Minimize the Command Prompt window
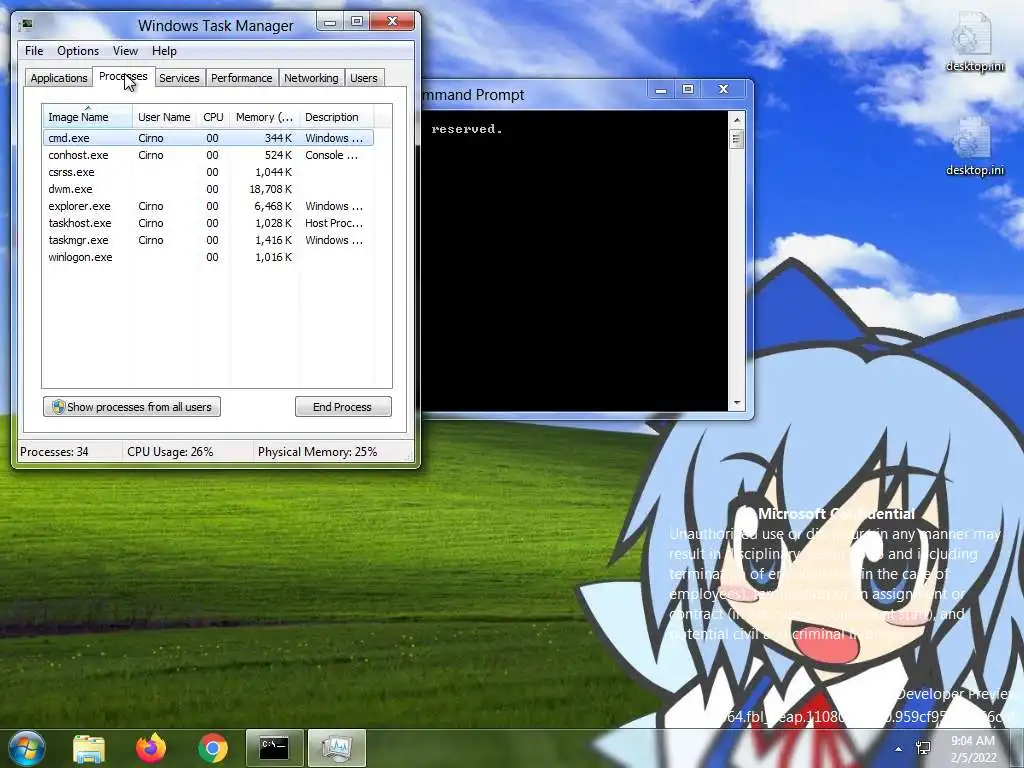 point(661,89)
